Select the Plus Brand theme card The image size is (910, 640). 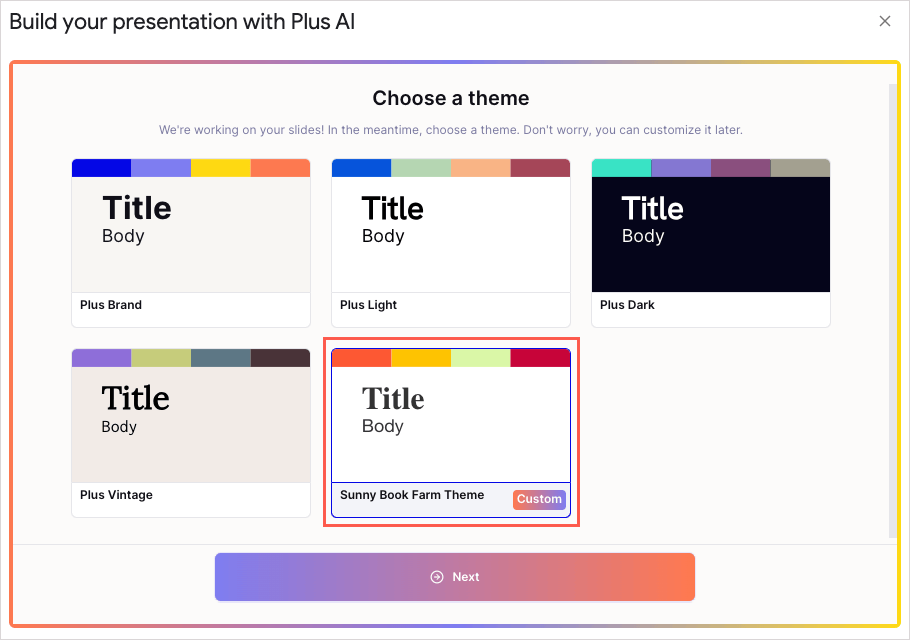[191, 243]
